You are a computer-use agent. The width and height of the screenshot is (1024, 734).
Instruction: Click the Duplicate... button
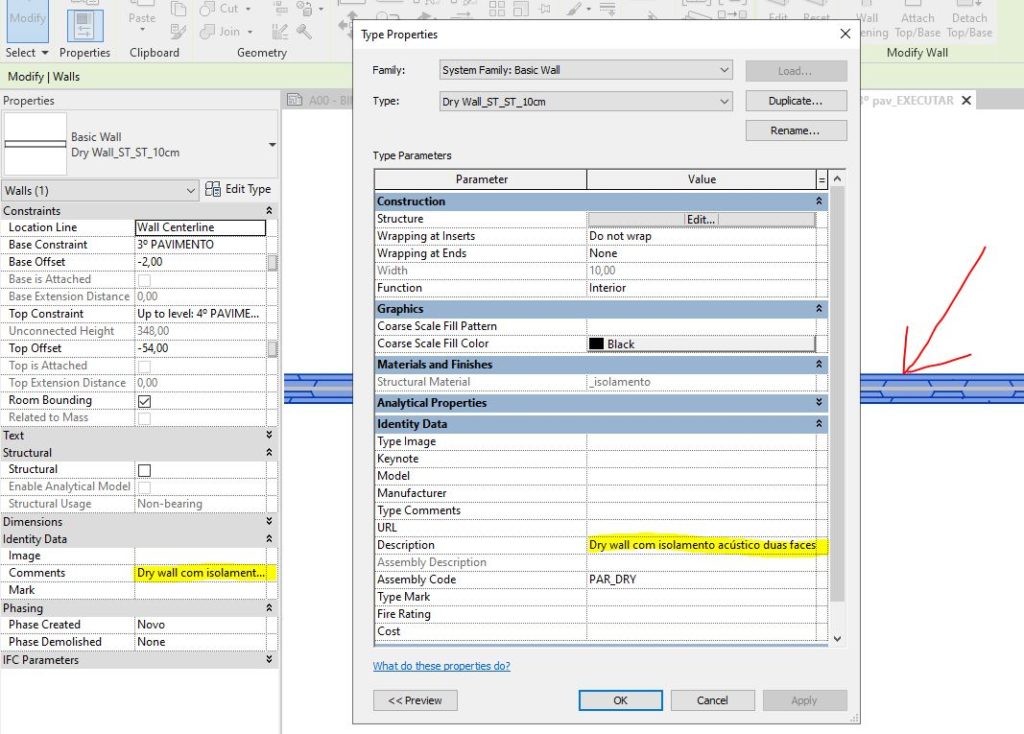tap(796, 101)
